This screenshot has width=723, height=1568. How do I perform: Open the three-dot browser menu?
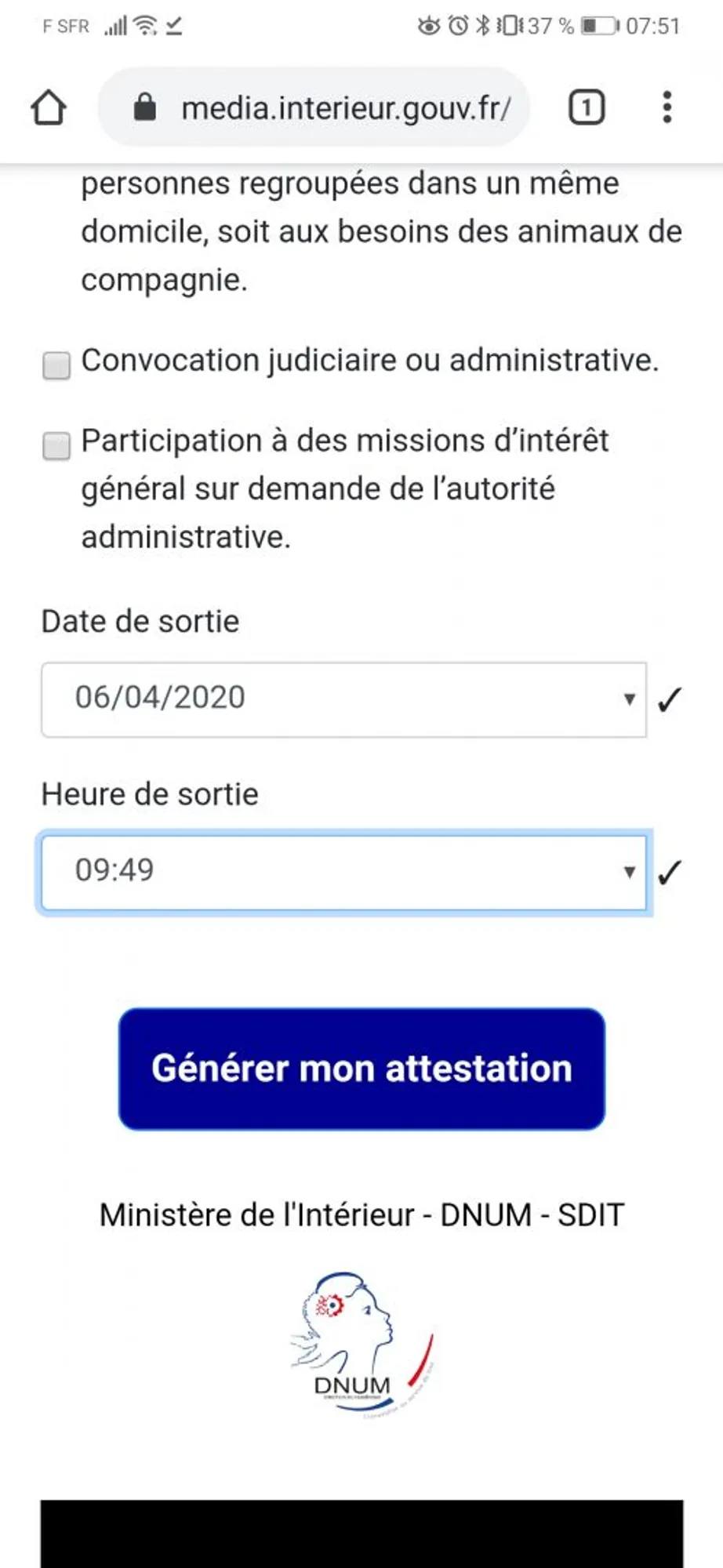(x=667, y=107)
